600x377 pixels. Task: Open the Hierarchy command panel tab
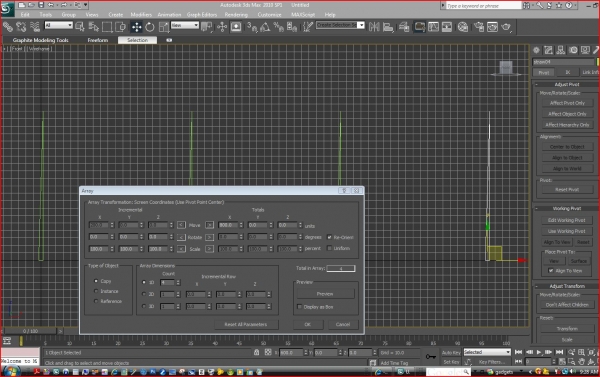coord(561,50)
